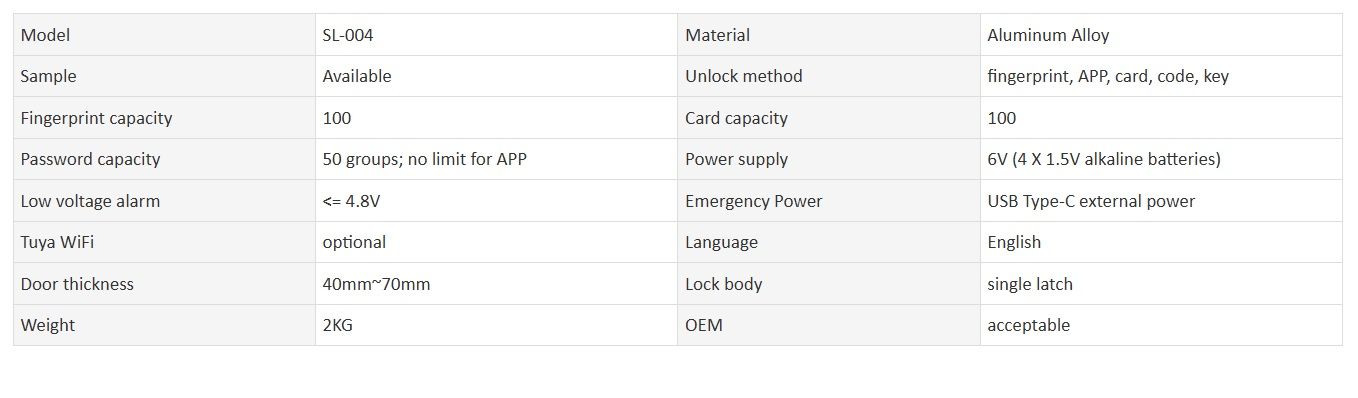Click the Low voltage alarm label
Image resolution: width=1358 pixels, height=398 pixels.
90,201
